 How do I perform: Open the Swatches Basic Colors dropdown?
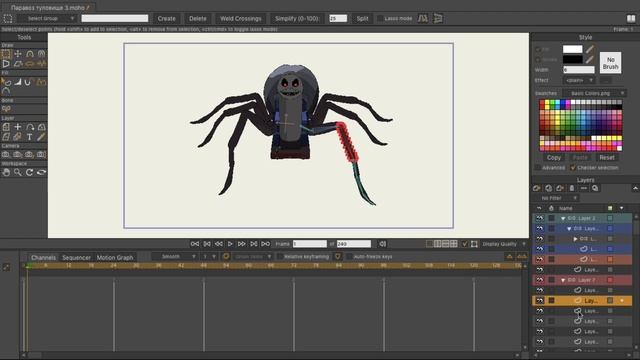pos(594,93)
